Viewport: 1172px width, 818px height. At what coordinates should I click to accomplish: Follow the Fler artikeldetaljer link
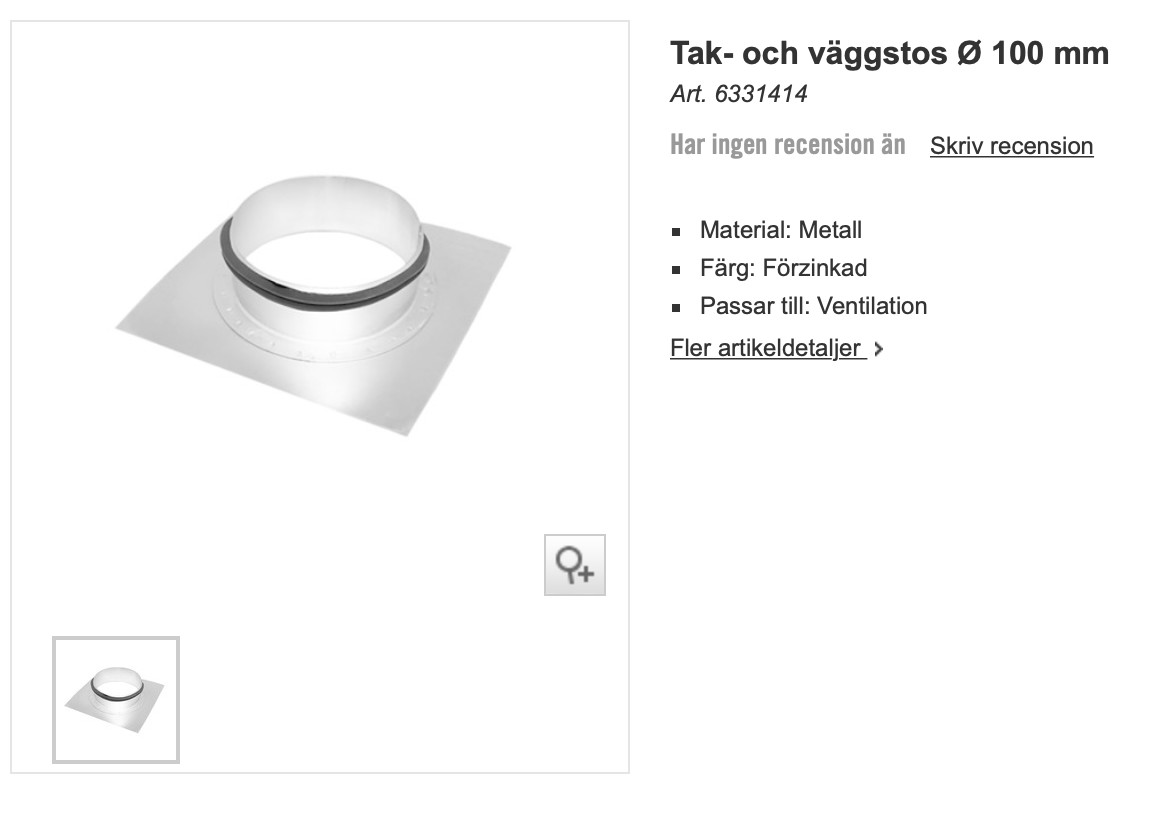coord(768,348)
